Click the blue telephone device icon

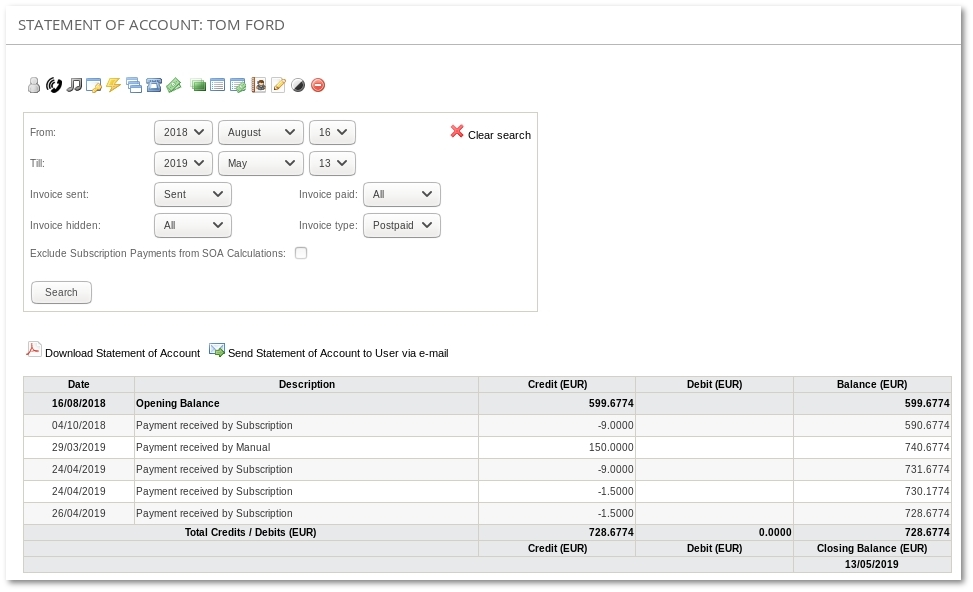coord(154,86)
